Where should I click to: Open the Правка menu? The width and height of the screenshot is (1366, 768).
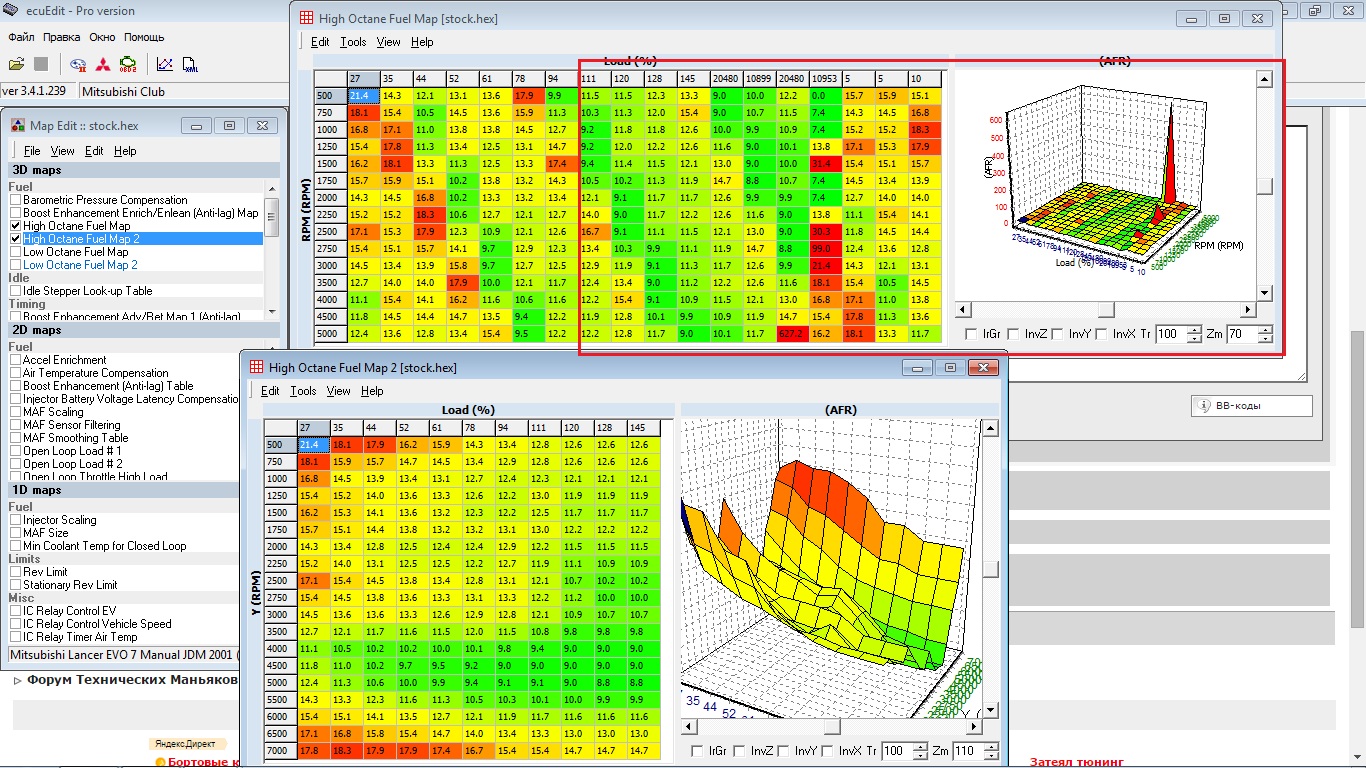tap(62, 37)
